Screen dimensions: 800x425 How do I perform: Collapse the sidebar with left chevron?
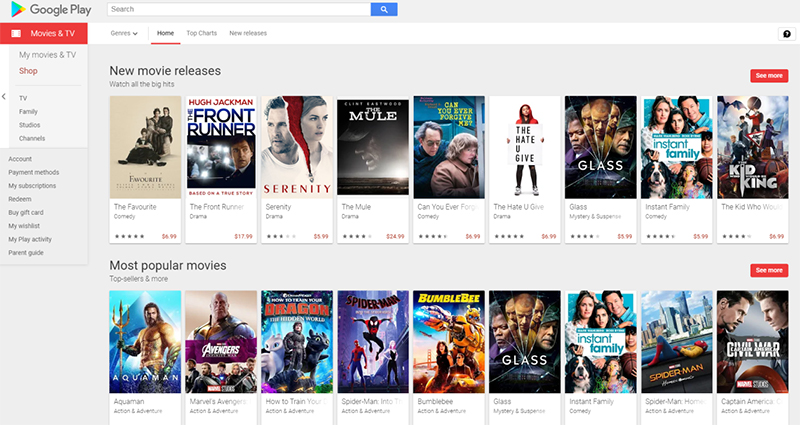(4, 96)
